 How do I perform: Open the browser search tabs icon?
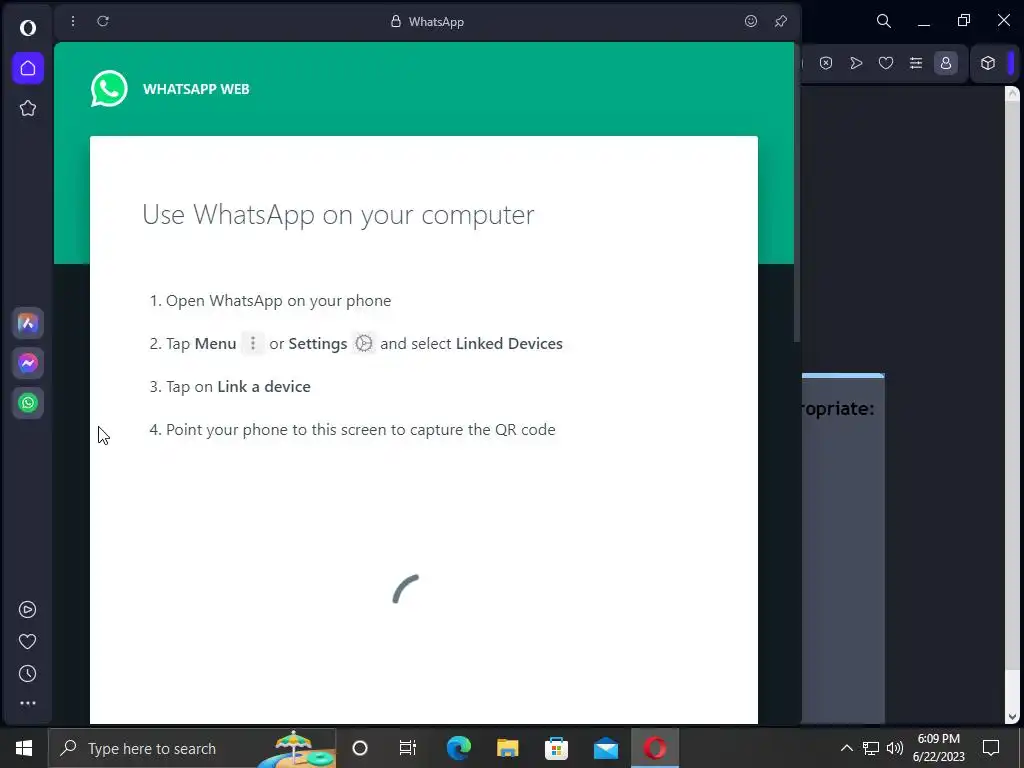click(884, 21)
